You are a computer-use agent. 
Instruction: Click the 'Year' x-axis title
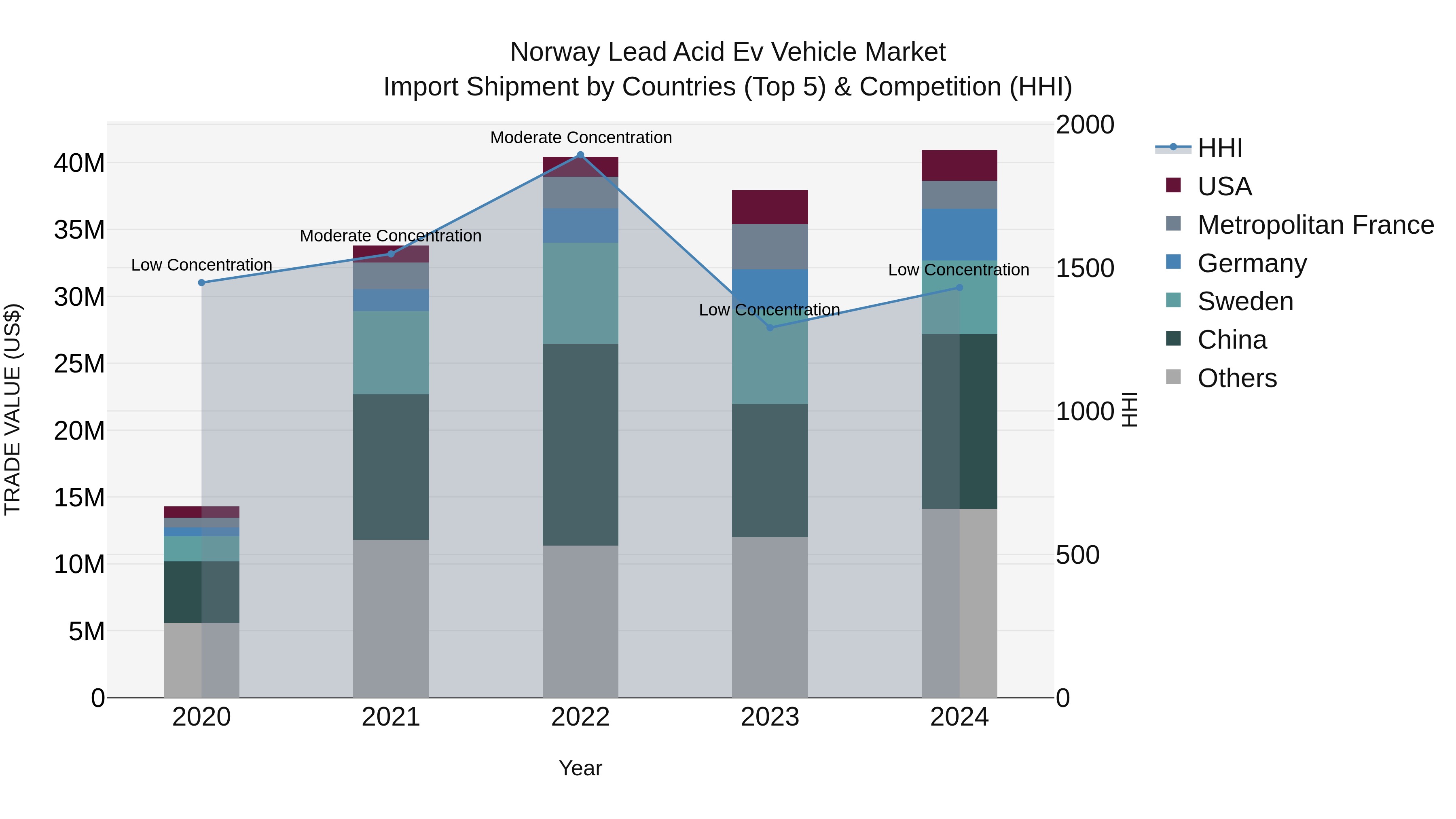(x=580, y=768)
